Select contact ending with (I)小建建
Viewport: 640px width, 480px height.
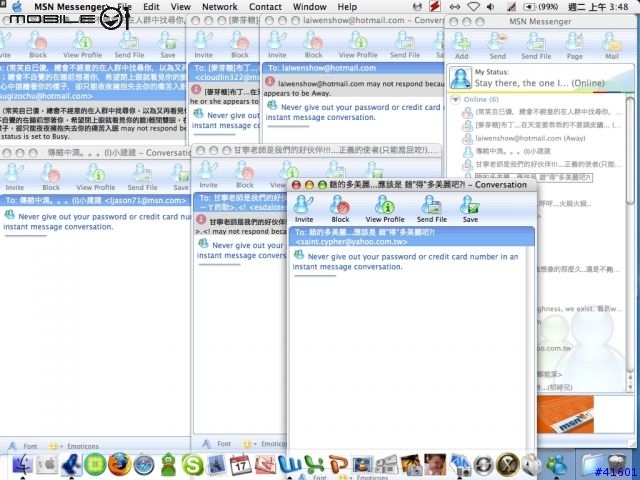click(x=513, y=151)
